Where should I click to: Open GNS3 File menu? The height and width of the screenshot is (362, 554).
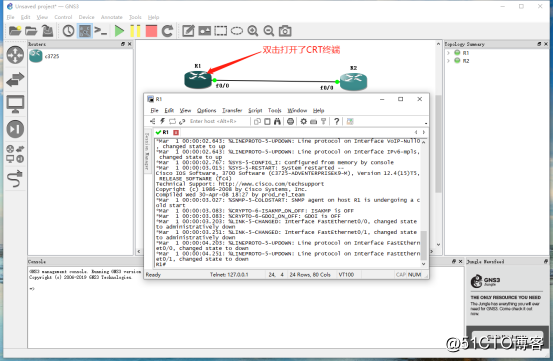click(11, 17)
